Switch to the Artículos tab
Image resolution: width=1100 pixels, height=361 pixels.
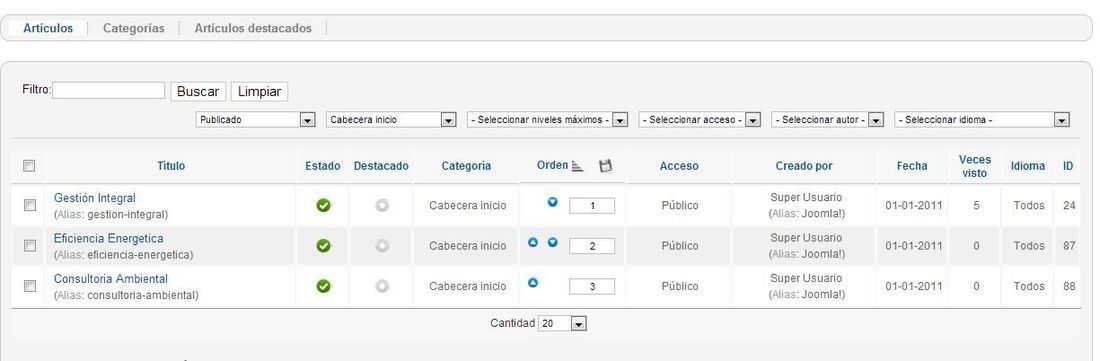click(48, 29)
